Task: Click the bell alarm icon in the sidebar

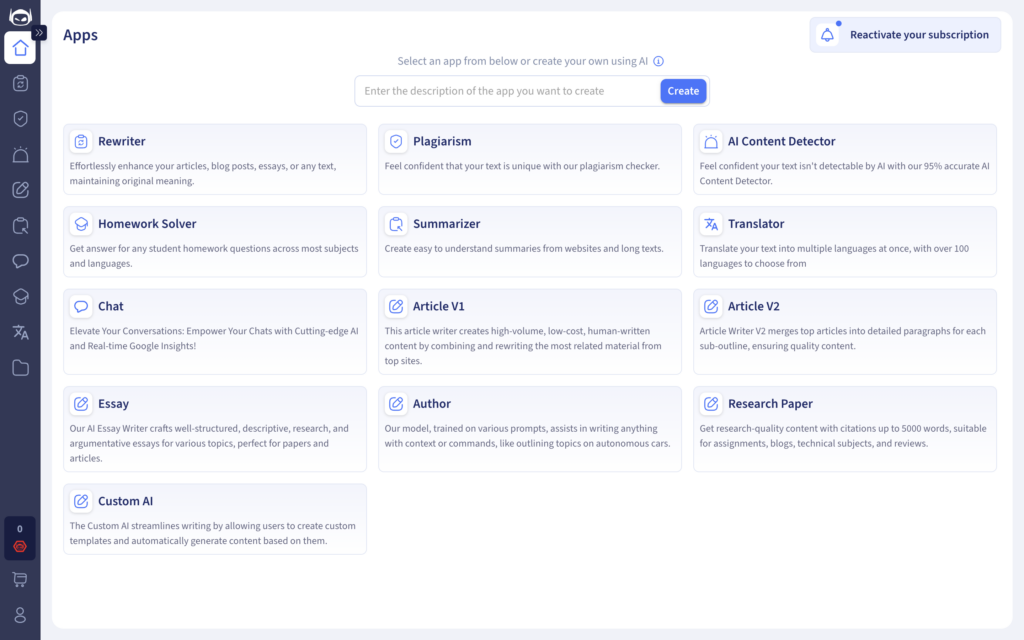Action: 20,154
